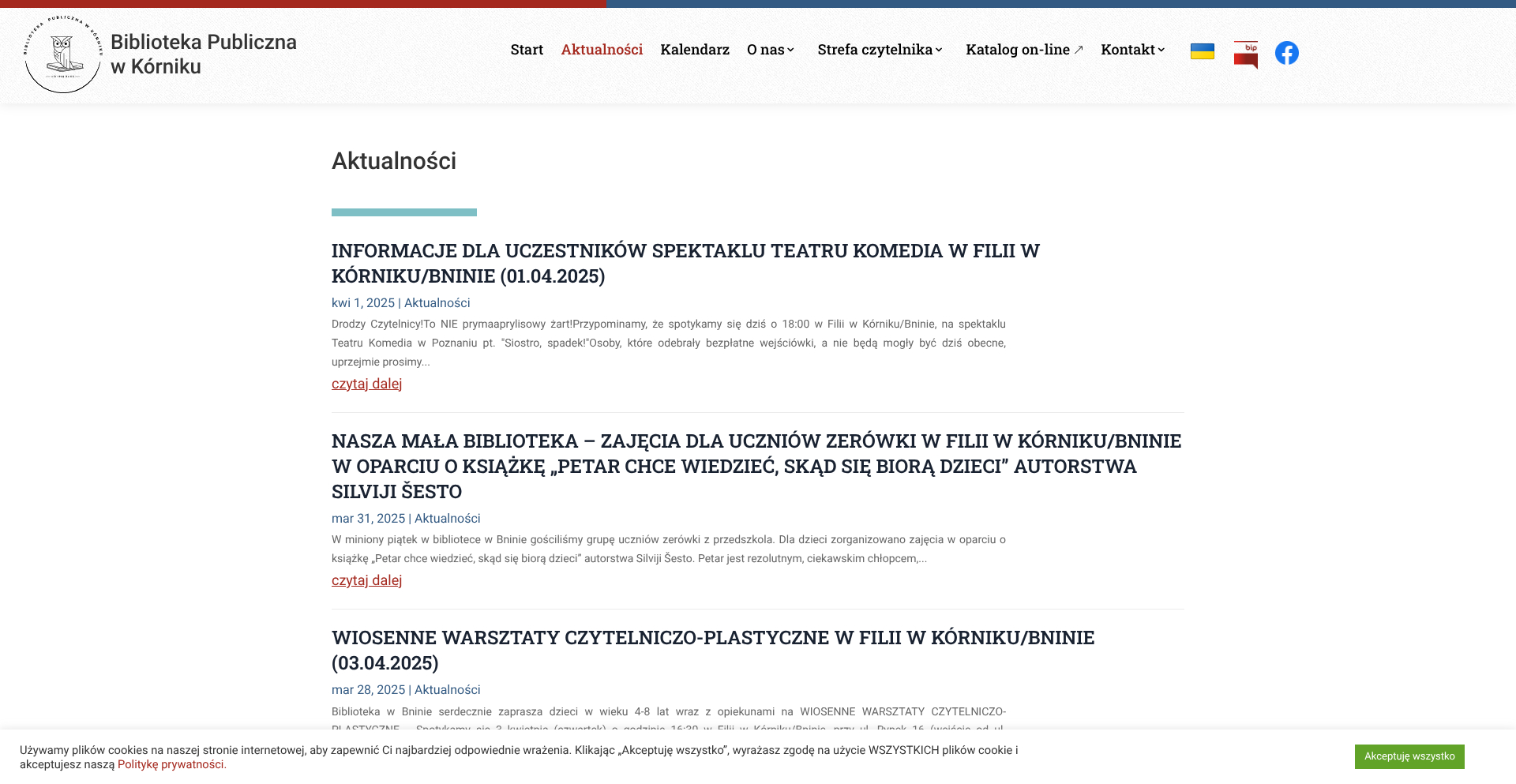This screenshot has height=784, width=1516.
Task: Open the Kontakt dropdown menu
Action: click(1132, 50)
